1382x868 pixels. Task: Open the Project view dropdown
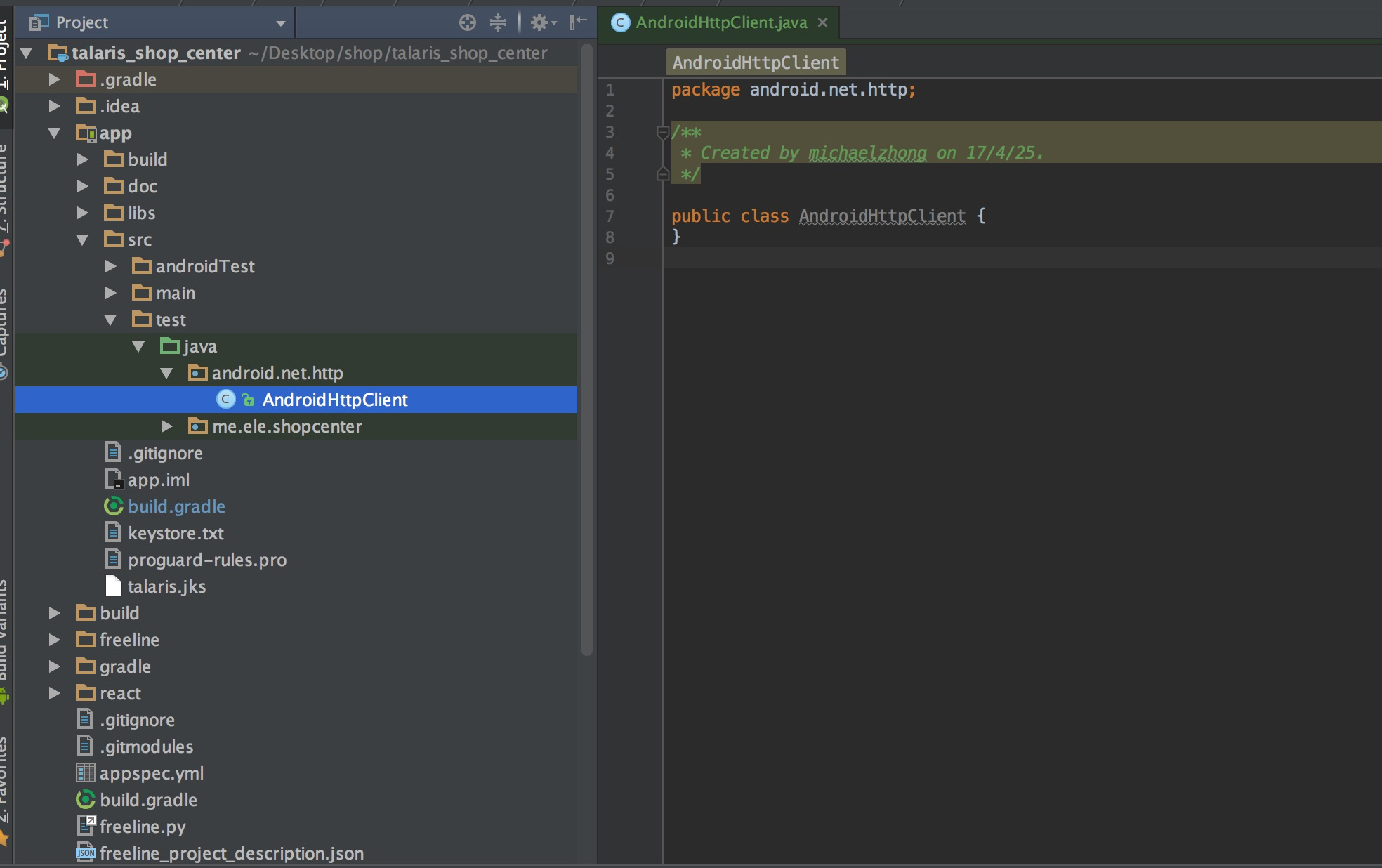pos(280,23)
